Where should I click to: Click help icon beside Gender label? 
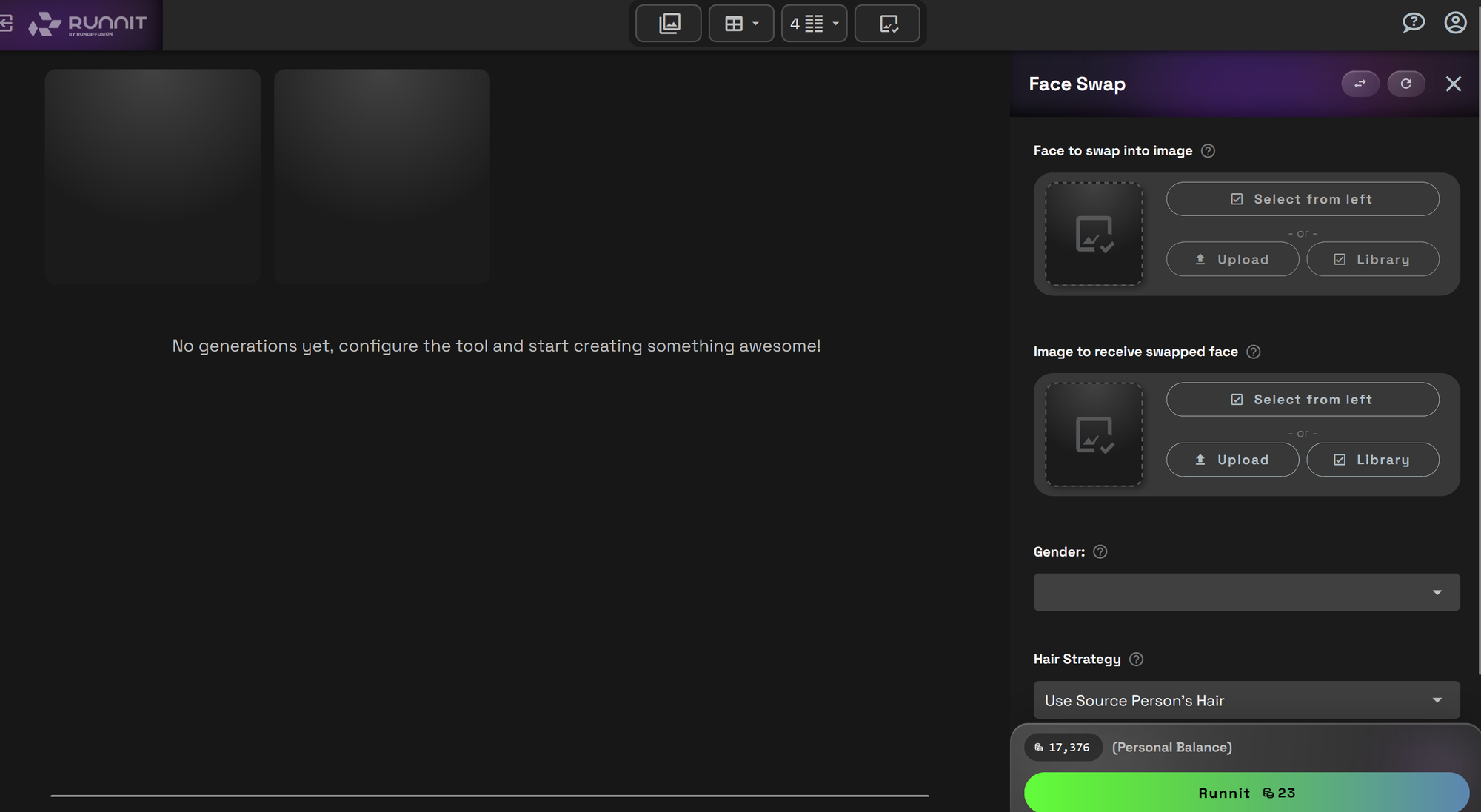click(1100, 551)
